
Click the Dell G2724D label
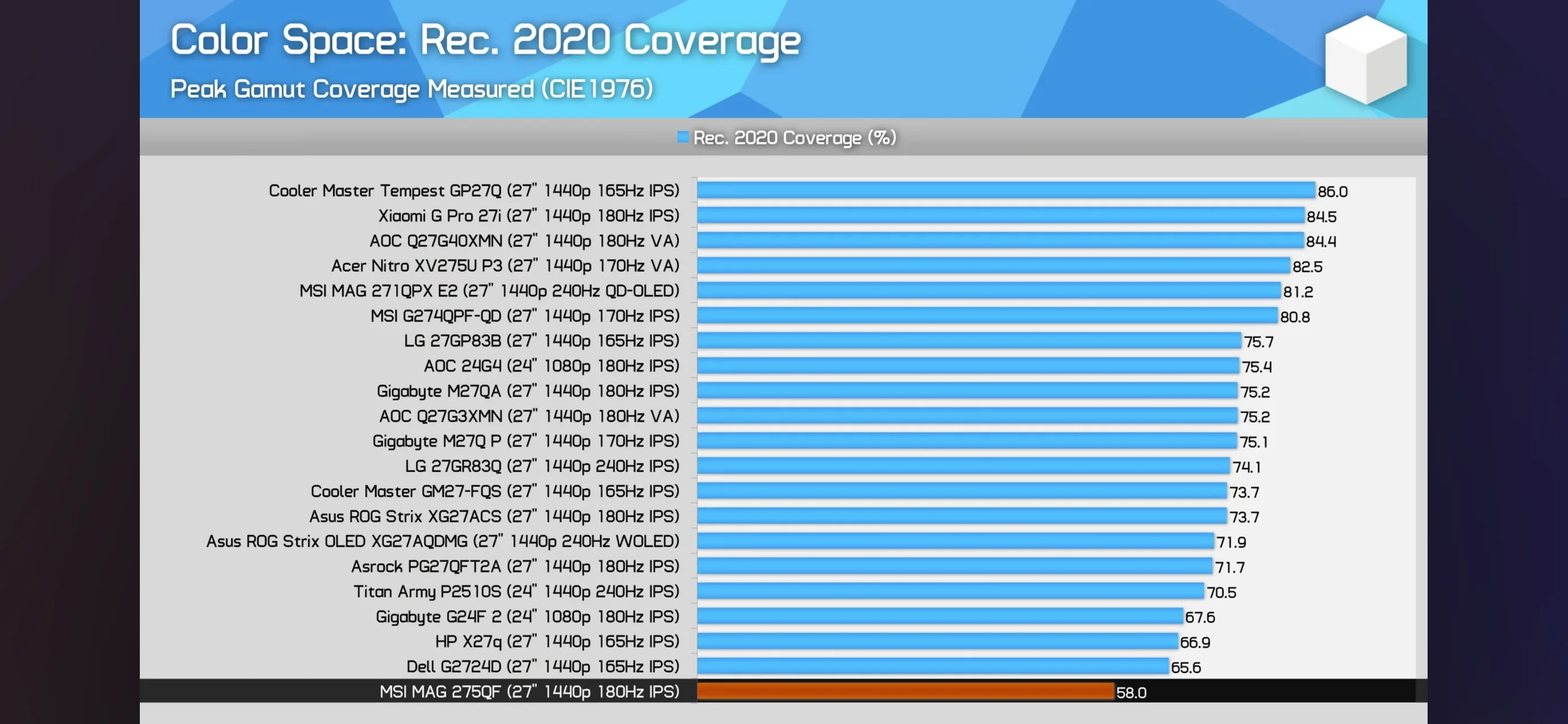[542, 666]
